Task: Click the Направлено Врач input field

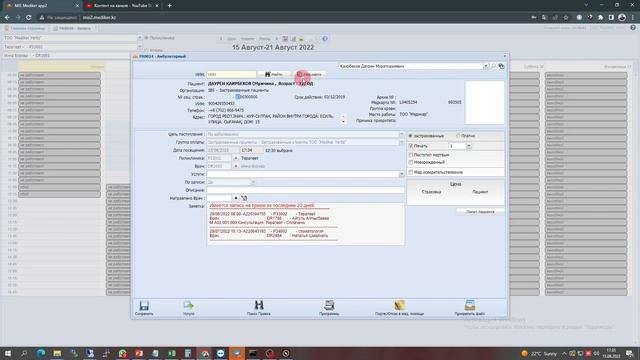Action: point(219,198)
